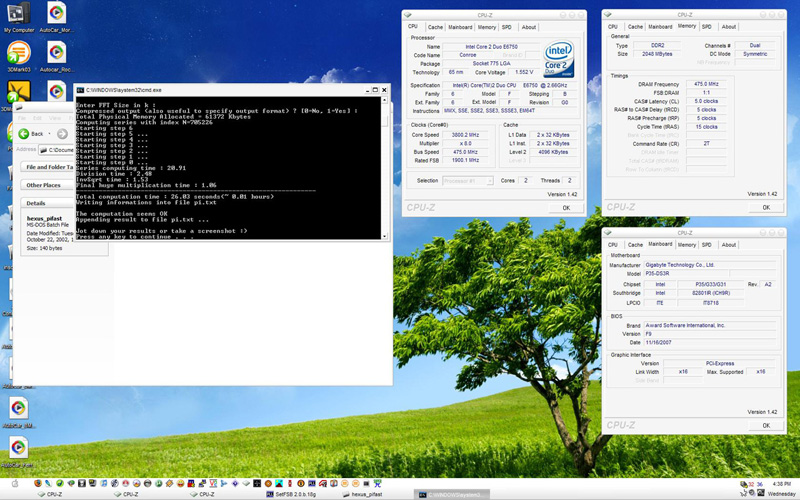
Task: Click the yellow smiley face dock icon
Action: tap(180, 483)
